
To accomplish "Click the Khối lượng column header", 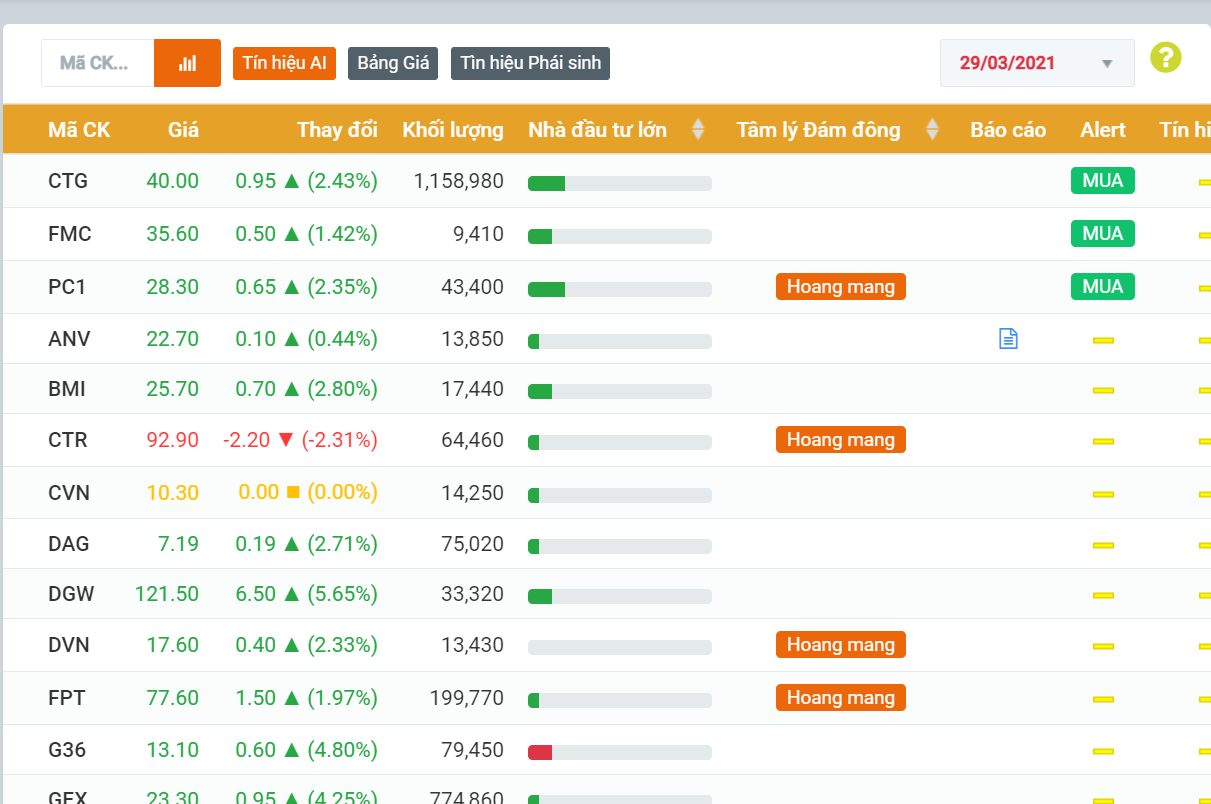I will point(453,130).
